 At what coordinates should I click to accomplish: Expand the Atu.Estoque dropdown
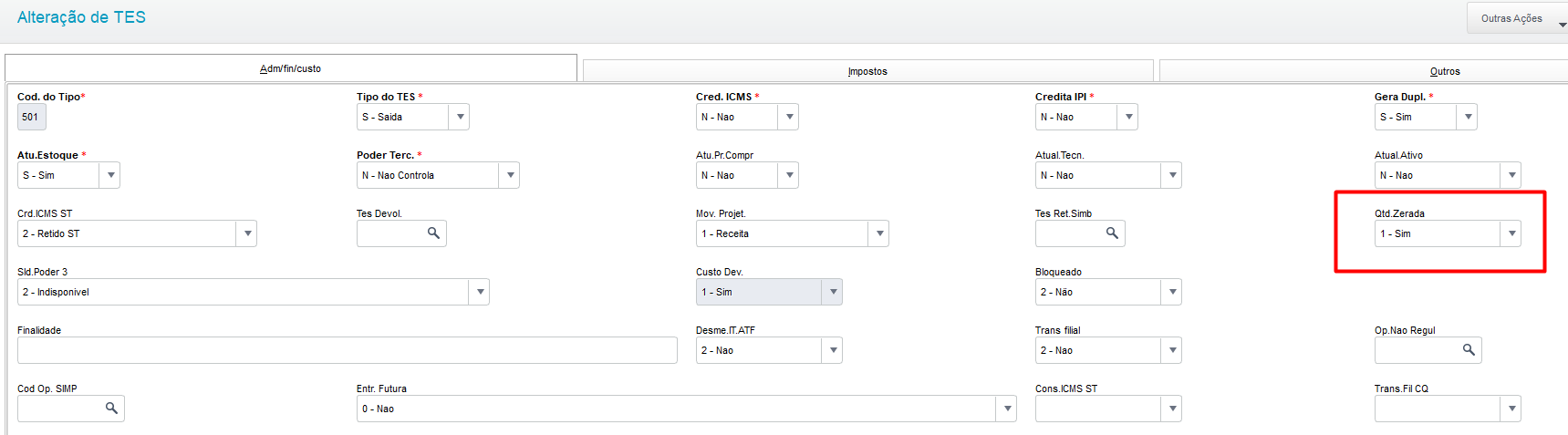110,175
